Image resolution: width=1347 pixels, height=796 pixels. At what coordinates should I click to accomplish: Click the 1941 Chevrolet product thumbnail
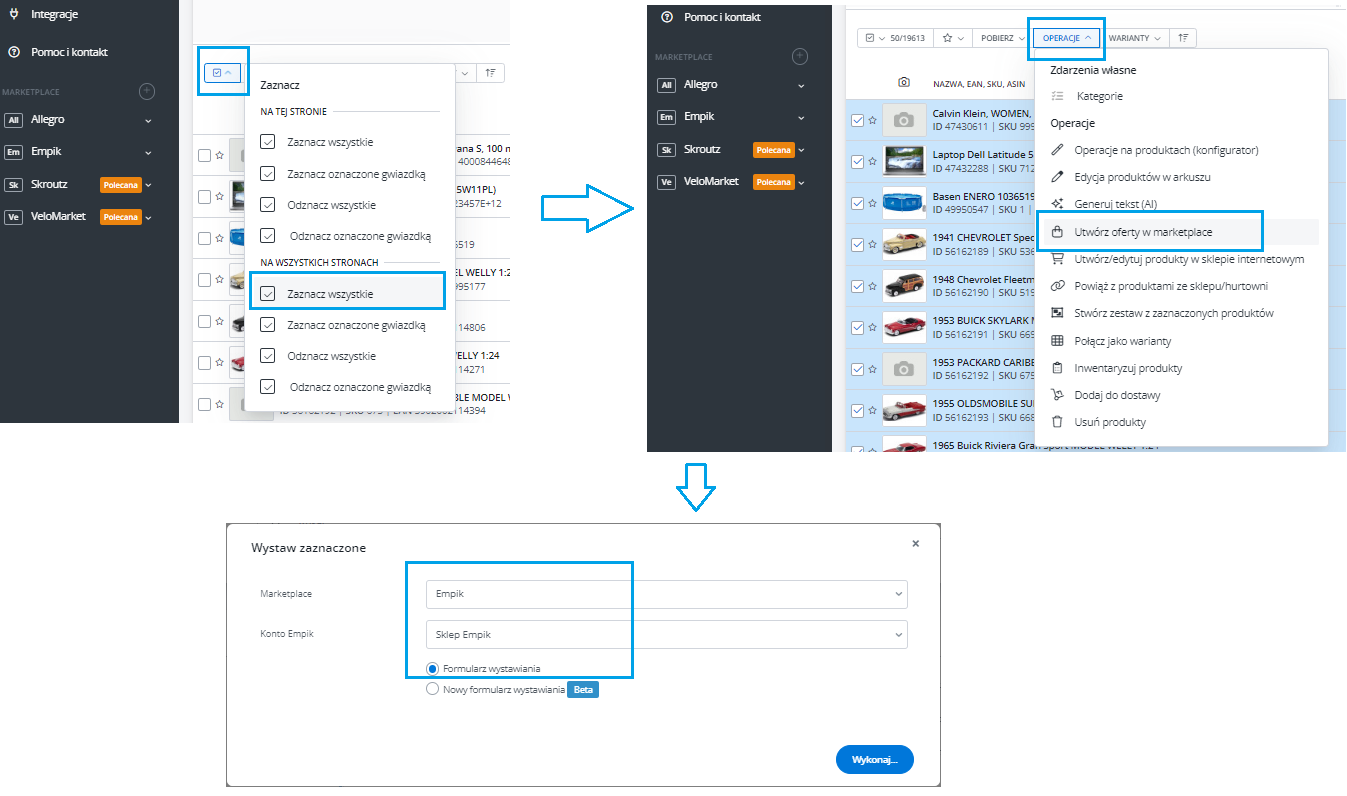click(904, 244)
